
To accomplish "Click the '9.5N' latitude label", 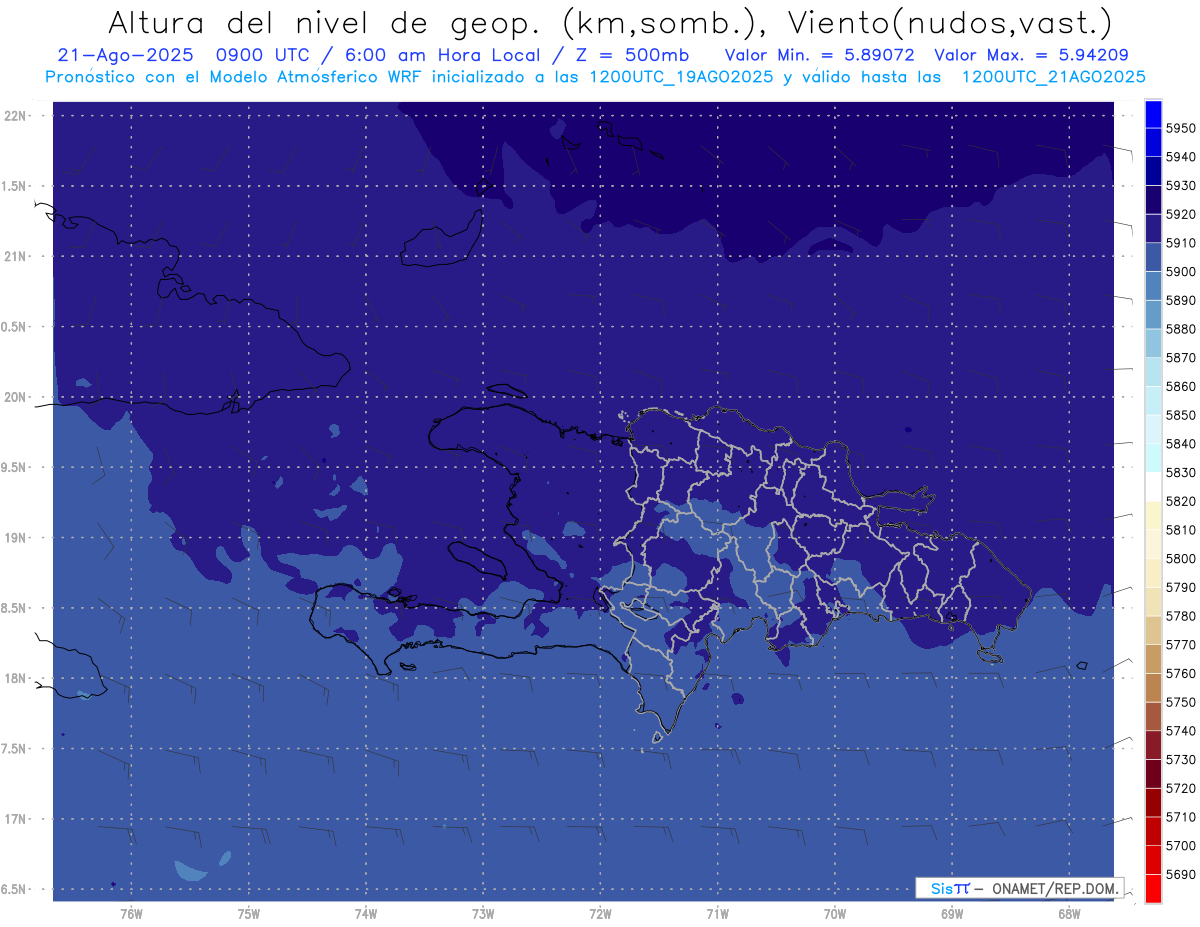I will [x=13, y=468].
